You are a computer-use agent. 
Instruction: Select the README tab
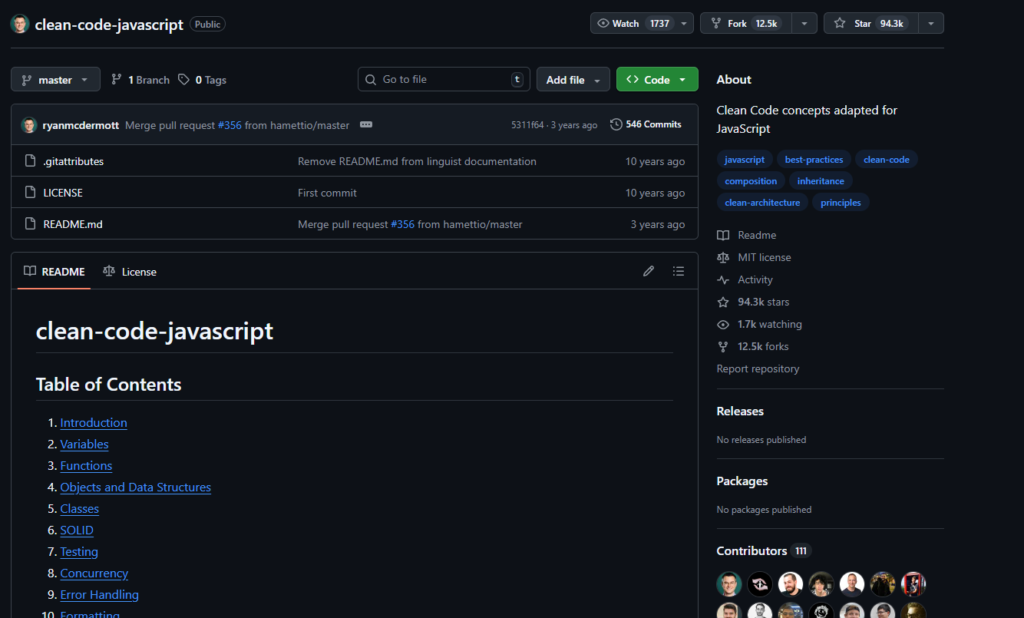click(54, 272)
